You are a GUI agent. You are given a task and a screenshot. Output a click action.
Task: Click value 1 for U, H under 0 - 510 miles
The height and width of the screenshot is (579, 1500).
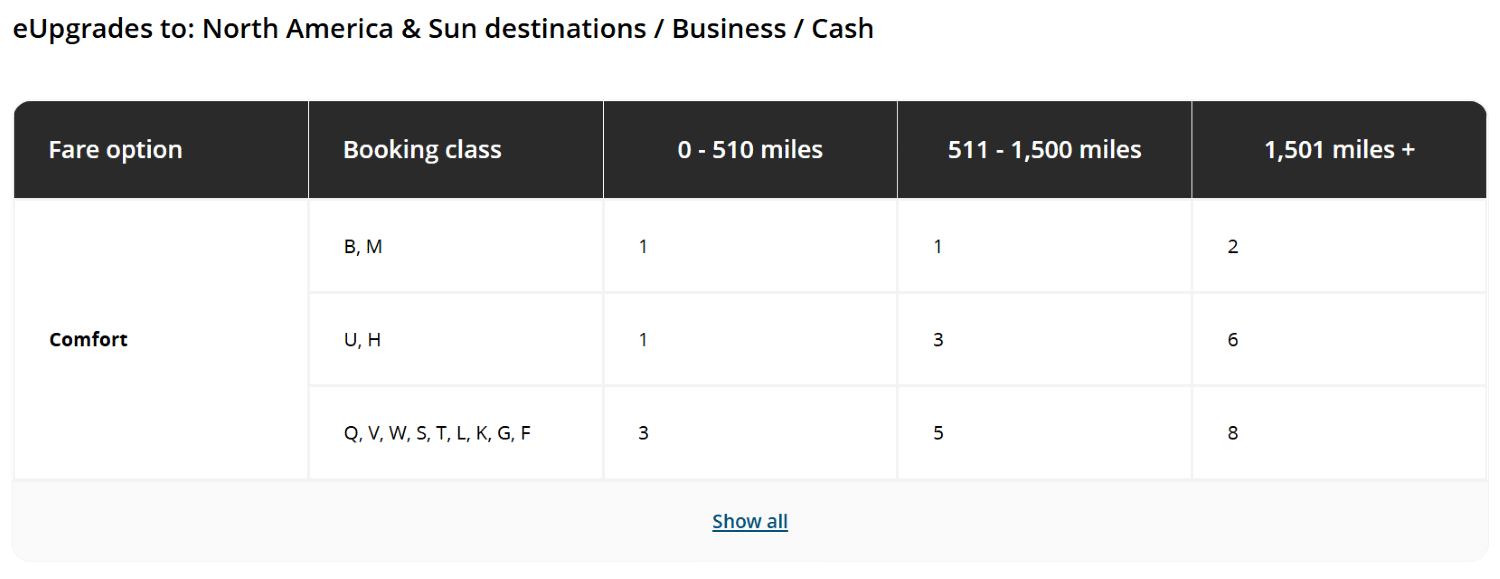pos(643,339)
